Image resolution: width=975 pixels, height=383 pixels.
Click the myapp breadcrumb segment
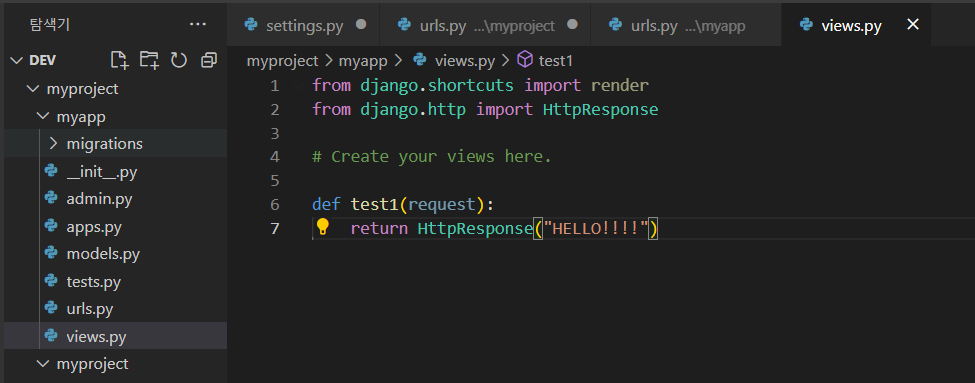pos(363,60)
